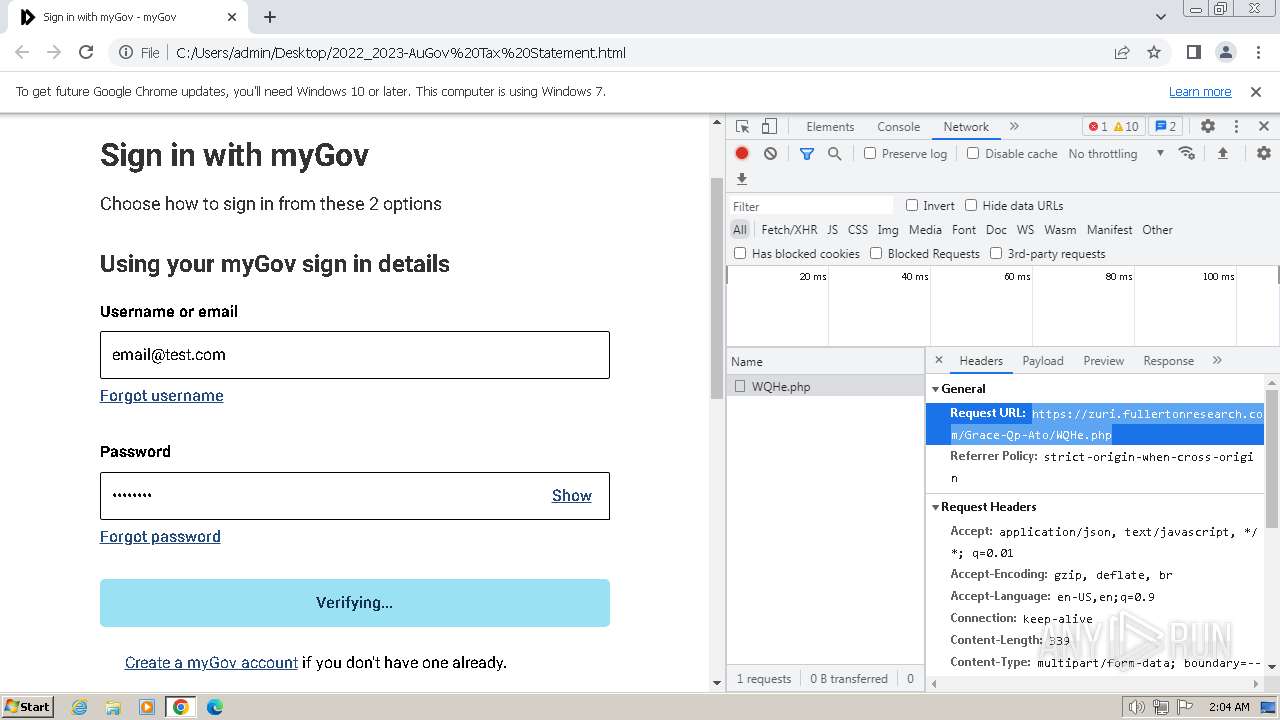
Task: Open the Payload tab
Action: click(1043, 361)
